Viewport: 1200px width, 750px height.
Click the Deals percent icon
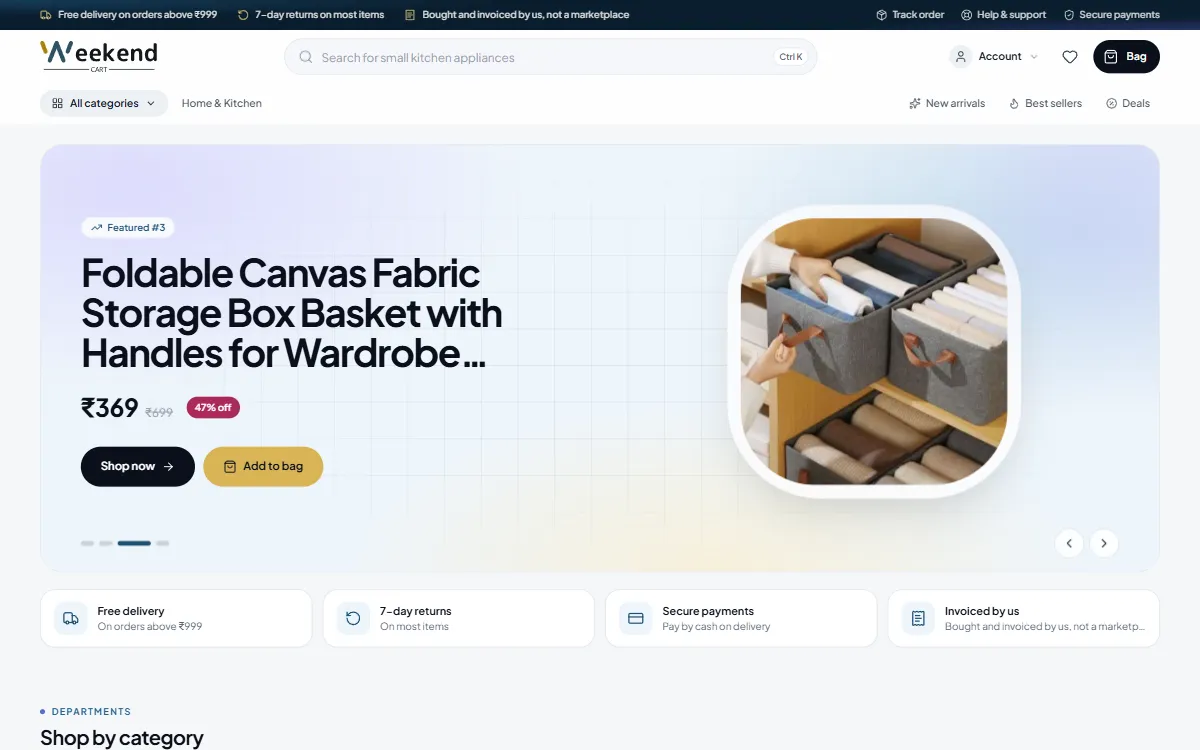[1111, 103]
